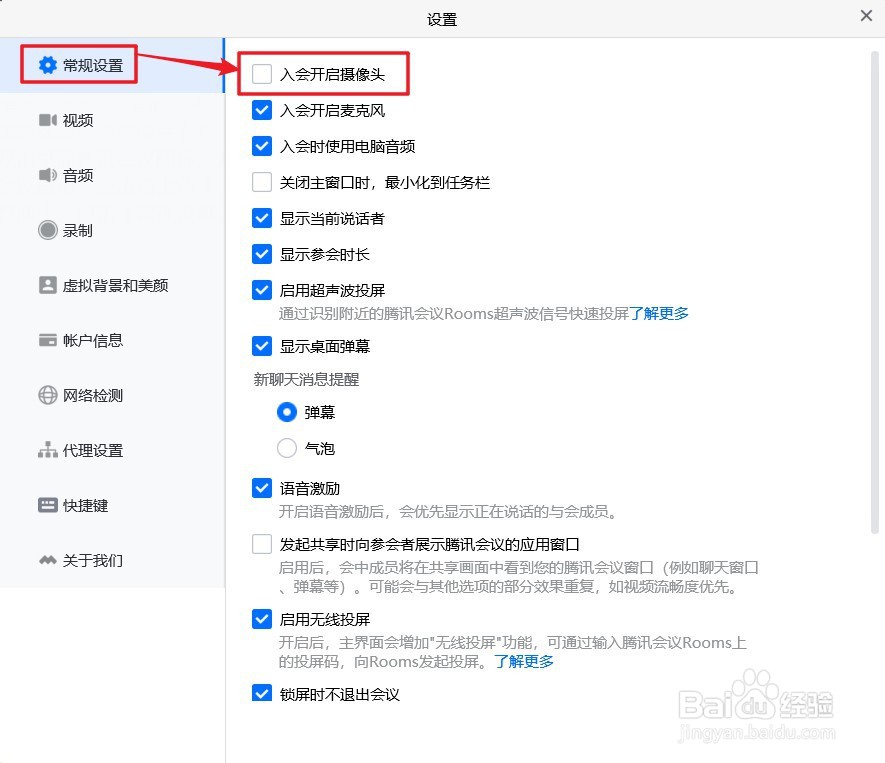Click the 开启语音激励后 description text
The height and width of the screenshot is (763, 885).
coord(449,512)
